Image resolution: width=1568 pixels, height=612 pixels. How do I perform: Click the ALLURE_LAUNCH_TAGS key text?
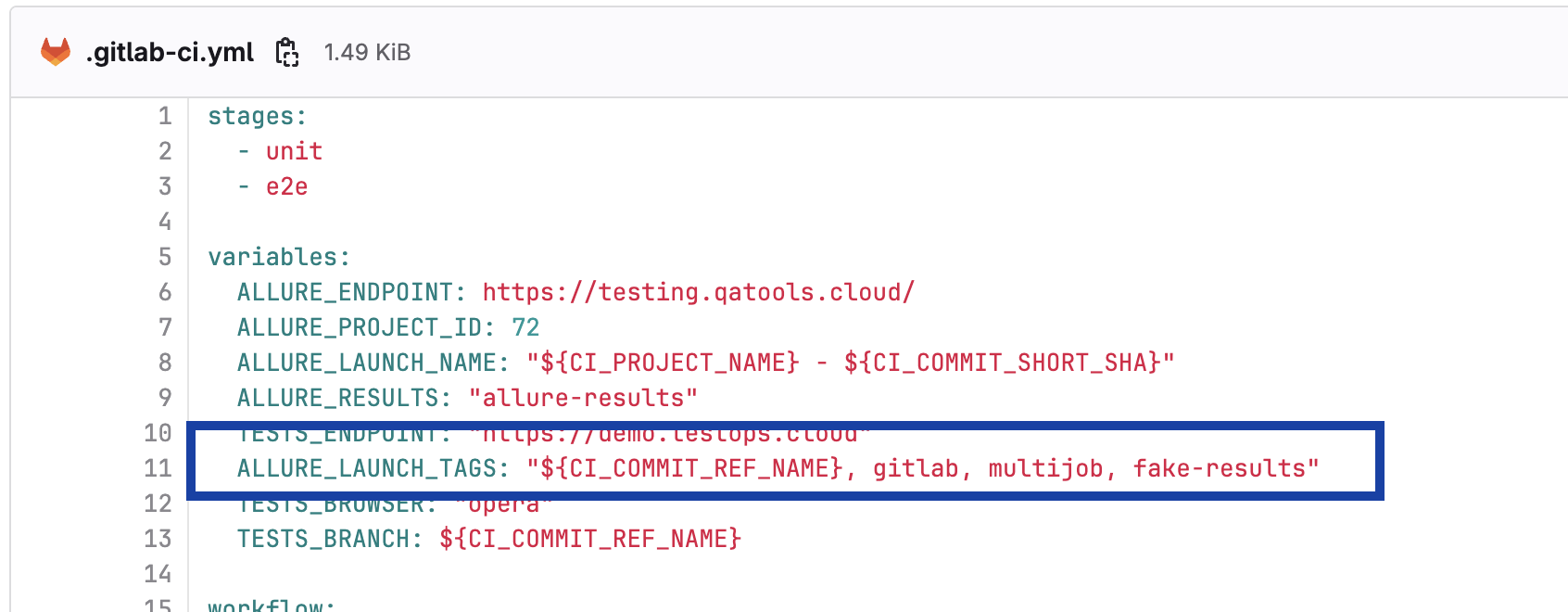(x=367, y=468)
